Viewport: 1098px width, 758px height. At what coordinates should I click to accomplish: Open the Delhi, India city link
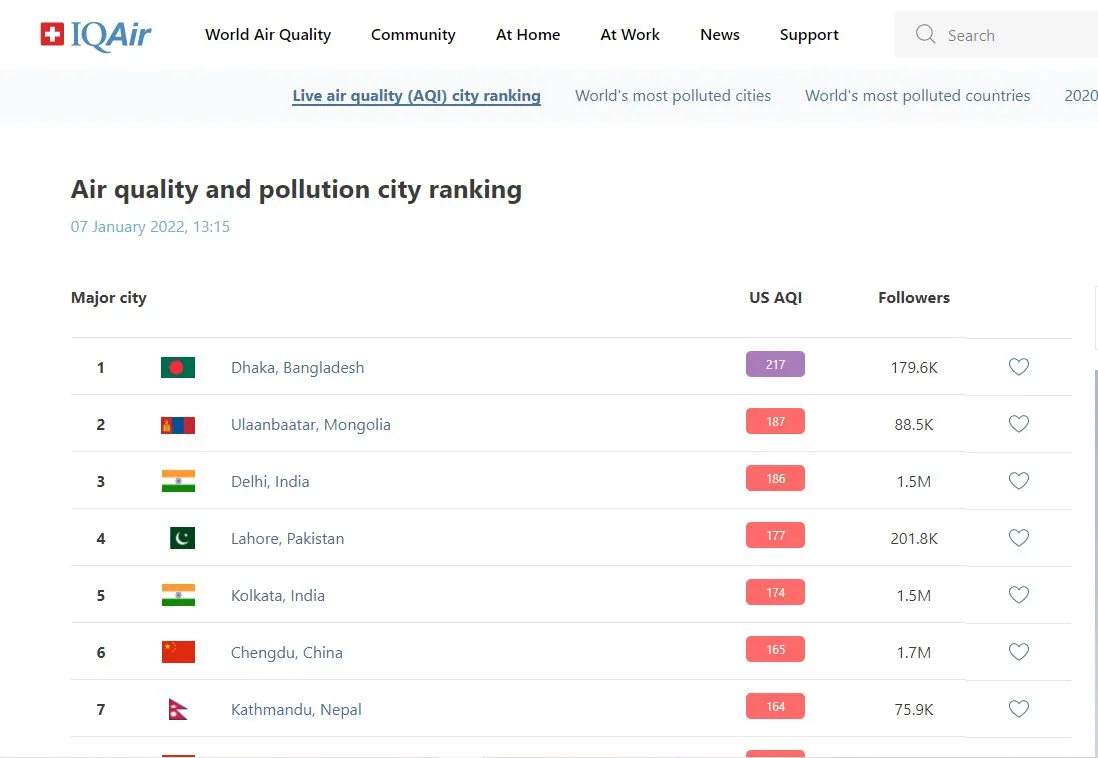270,481
